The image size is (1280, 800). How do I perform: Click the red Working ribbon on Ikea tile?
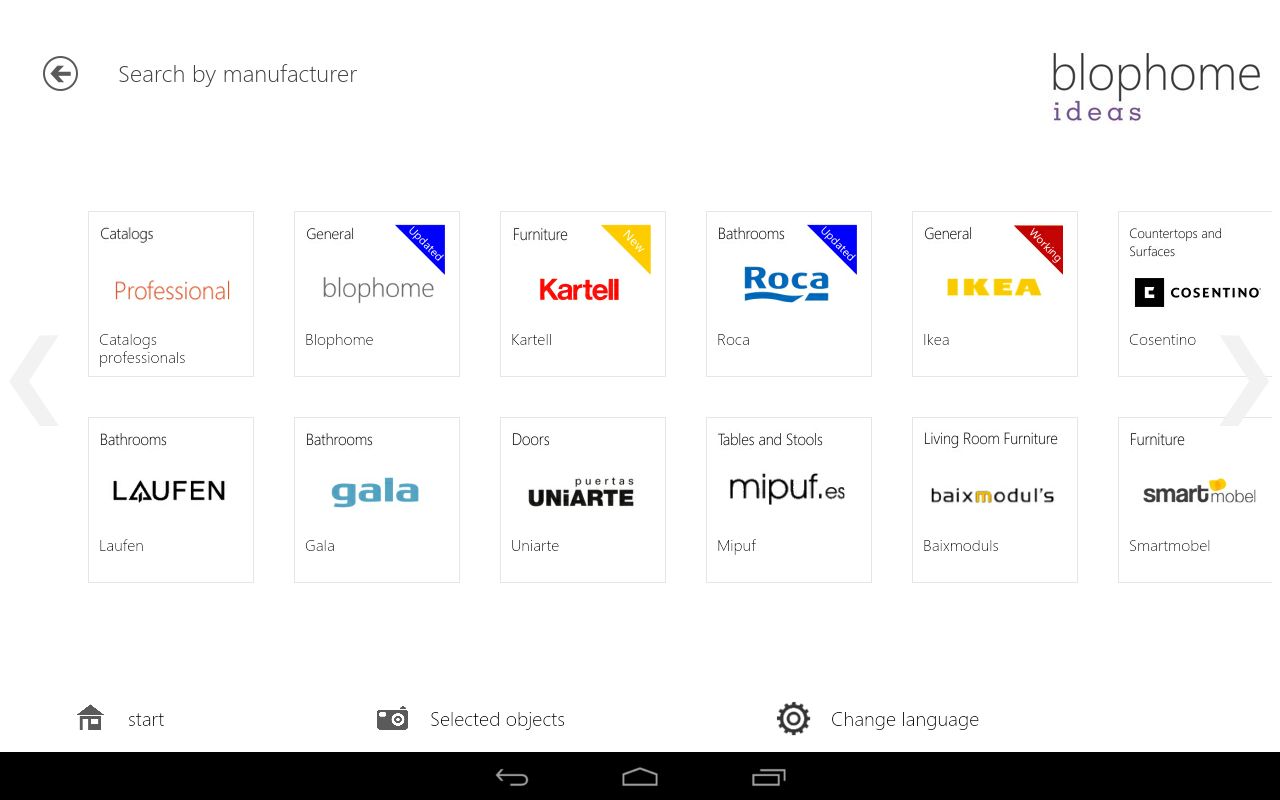[1044, 242]
